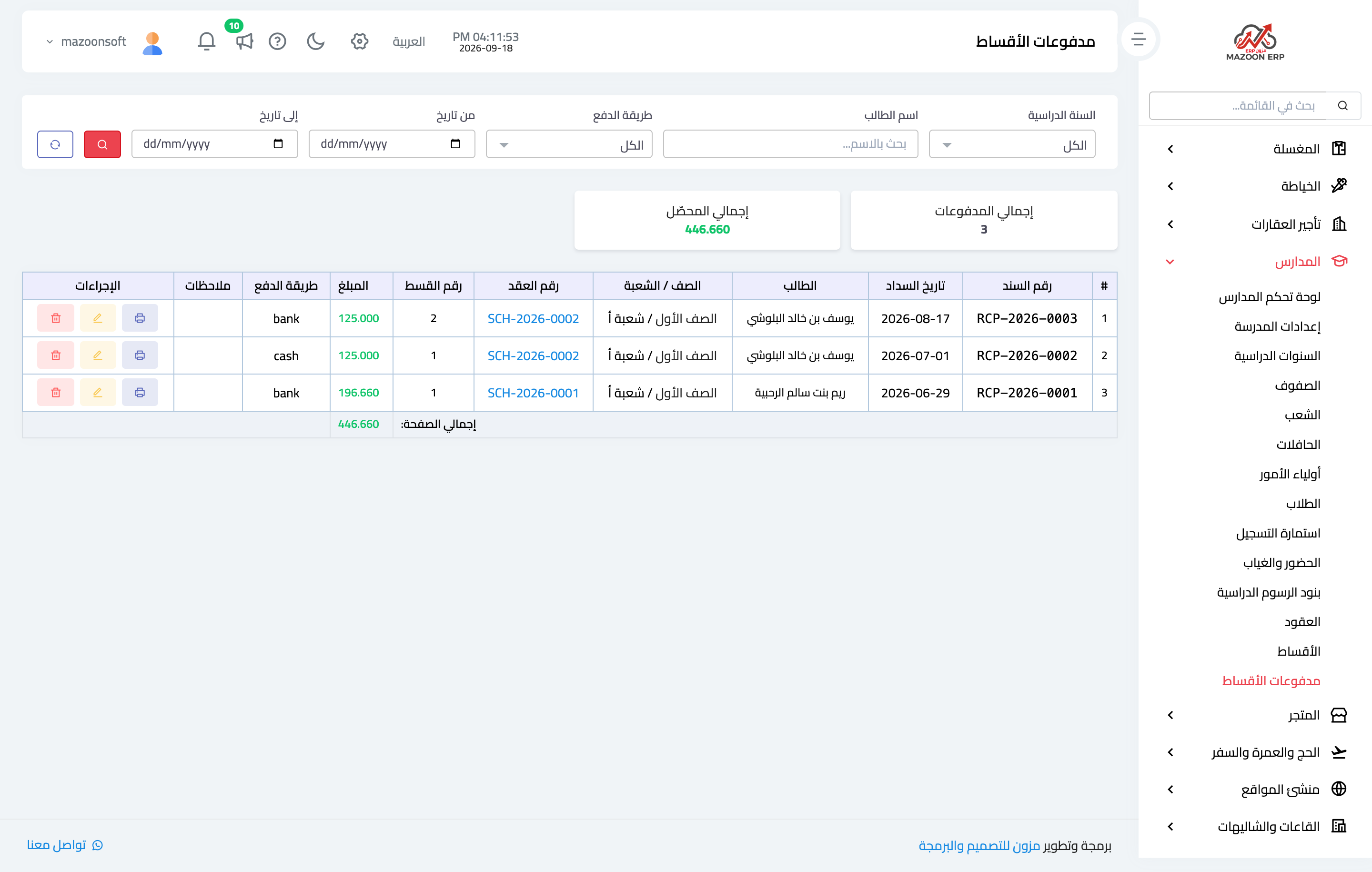Focus the اسم الطالب search field
The image size is (1372, 872).
(791, 144)
